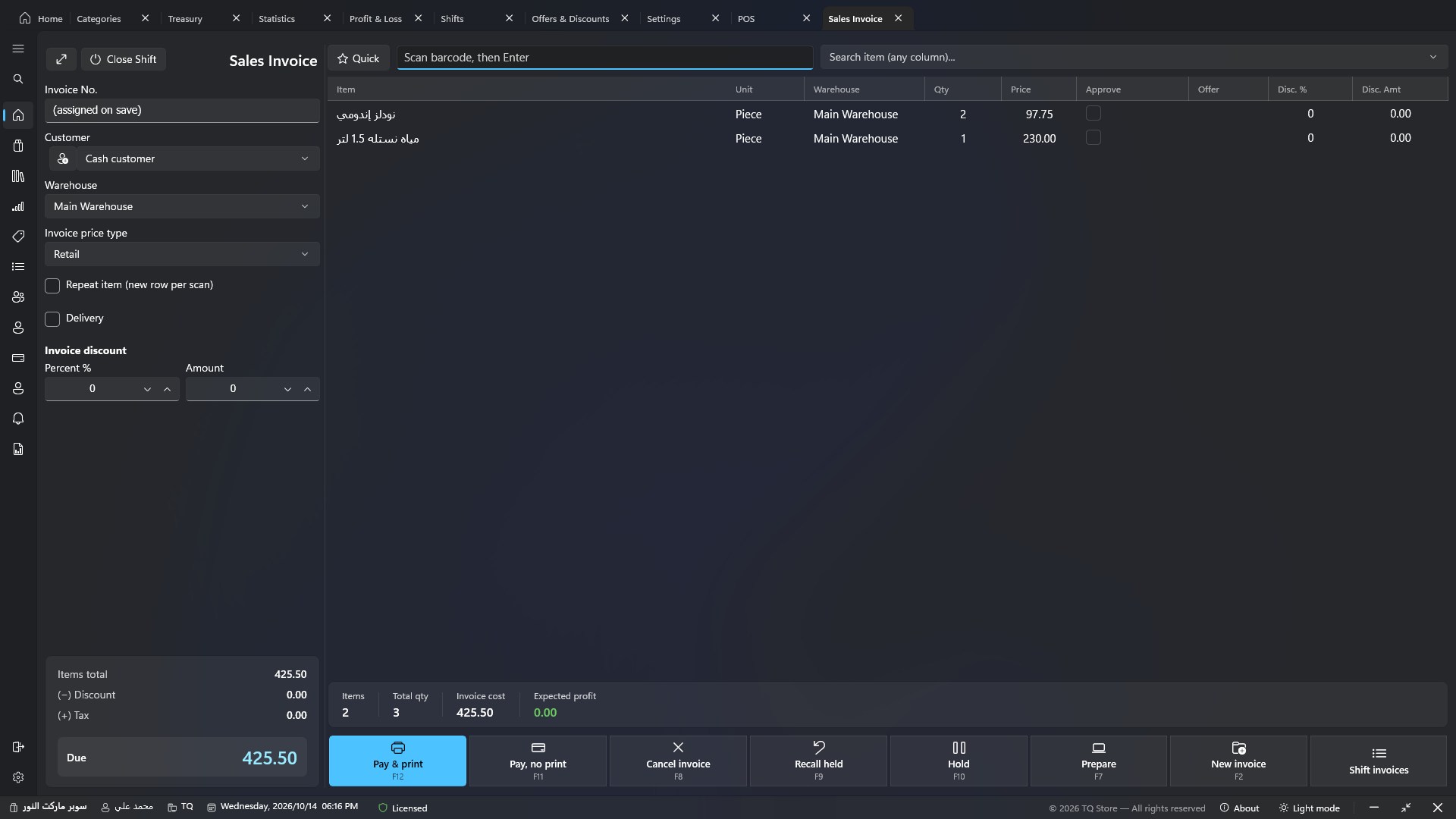1456x819 pixels.
Task: Click the Hold button
Action: 959,761
